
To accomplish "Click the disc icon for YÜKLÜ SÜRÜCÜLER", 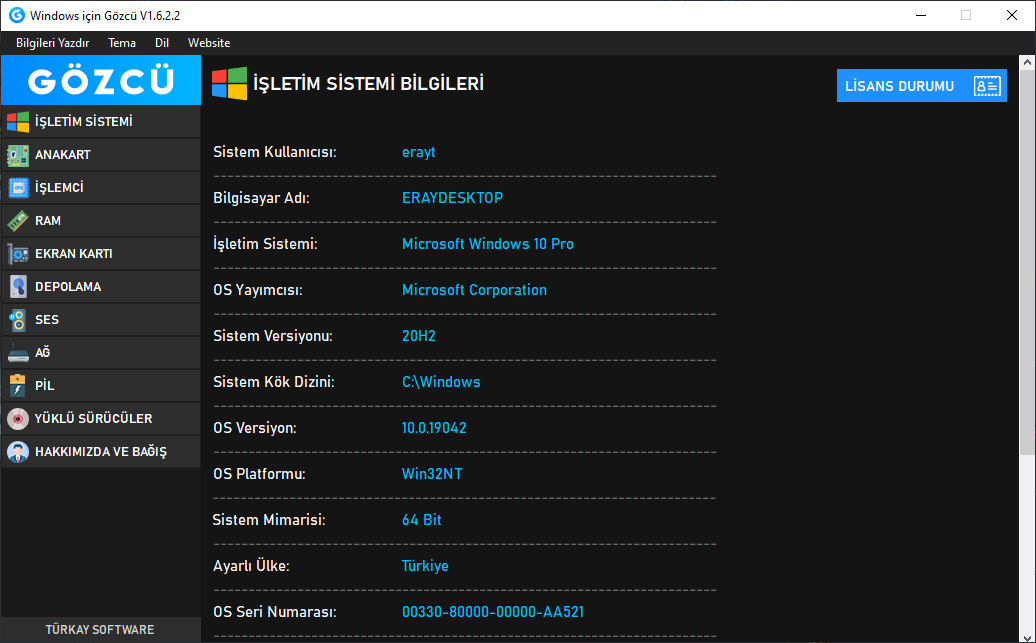I will [x=18, y=419].
